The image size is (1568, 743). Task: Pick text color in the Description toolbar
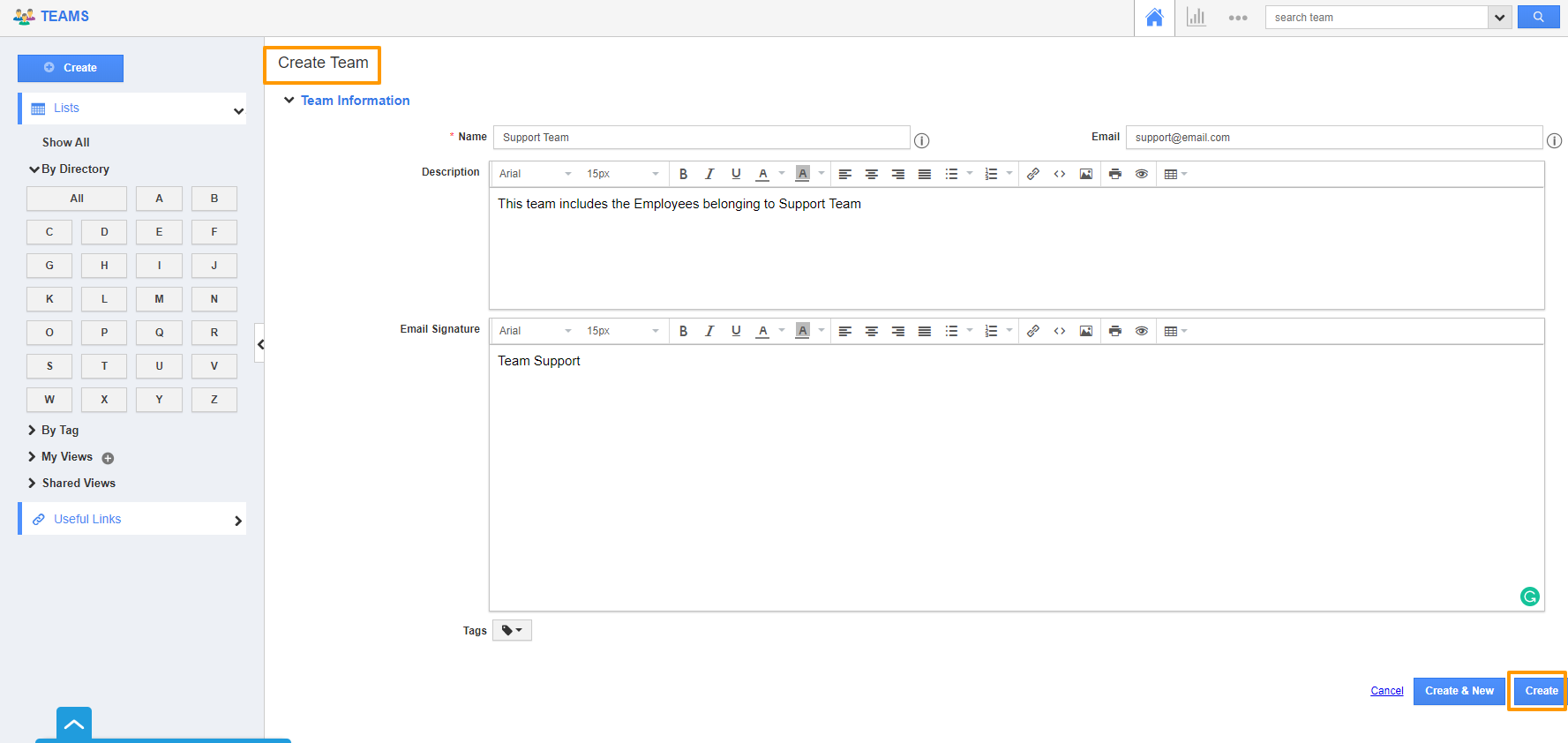click(x=763, y=174)
